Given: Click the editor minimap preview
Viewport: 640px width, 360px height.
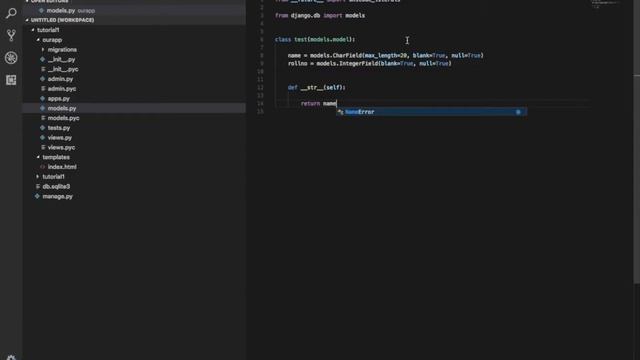Looking at the screenshot, I should pyautogui.click(x=605, y=4).
